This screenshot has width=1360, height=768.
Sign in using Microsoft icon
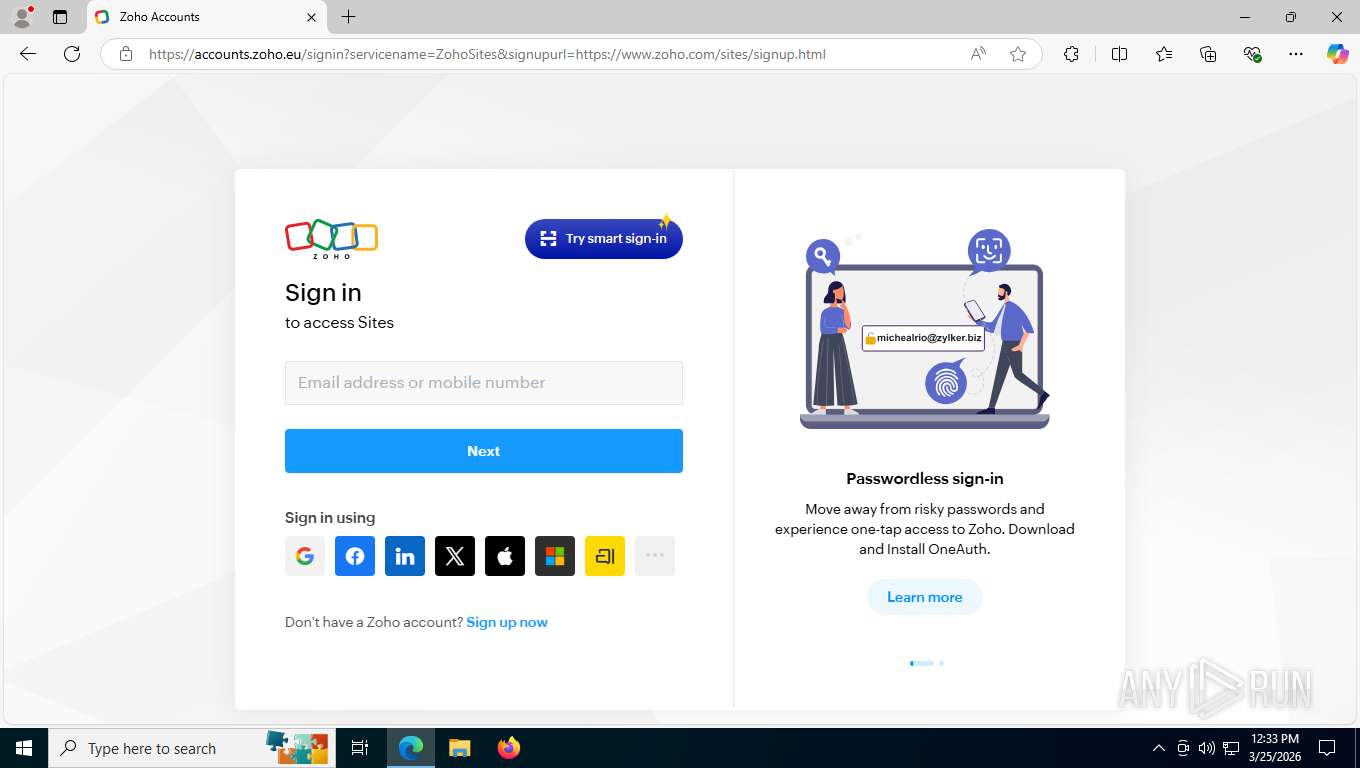point(555,556)
